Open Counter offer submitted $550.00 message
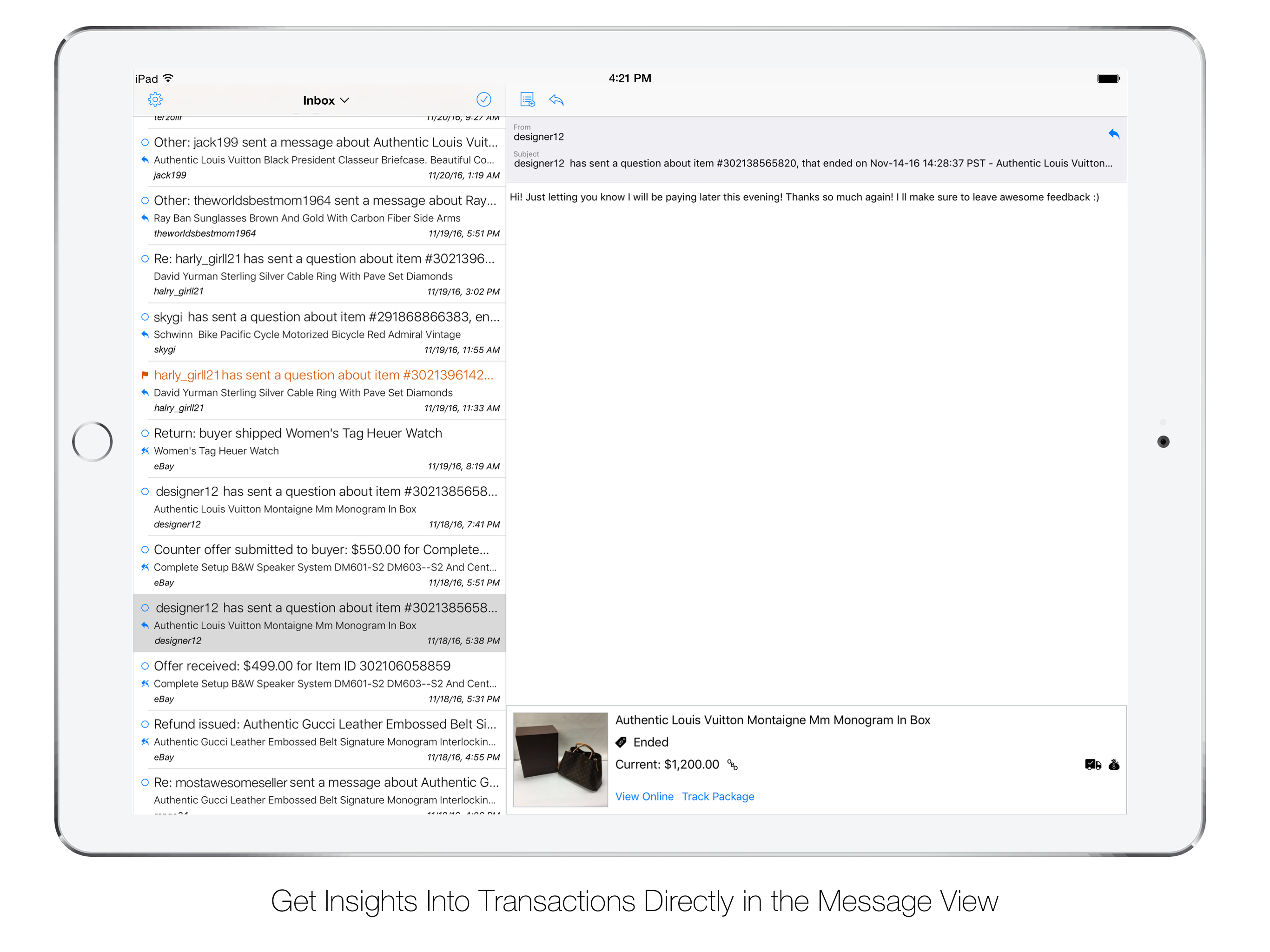The image size is (1270, 952). pos(320,565)
